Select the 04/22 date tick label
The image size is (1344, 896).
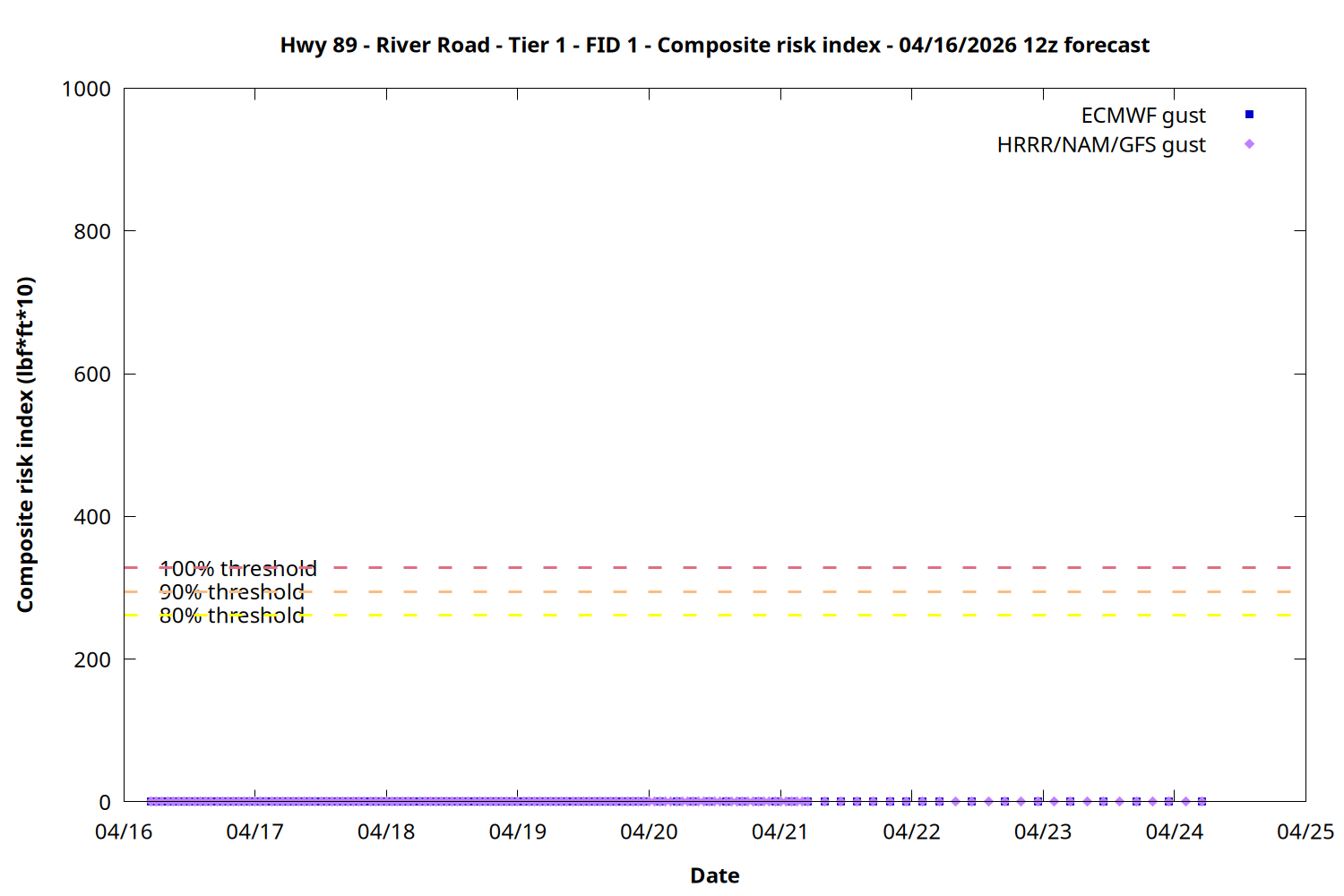[x=911, y=832]
